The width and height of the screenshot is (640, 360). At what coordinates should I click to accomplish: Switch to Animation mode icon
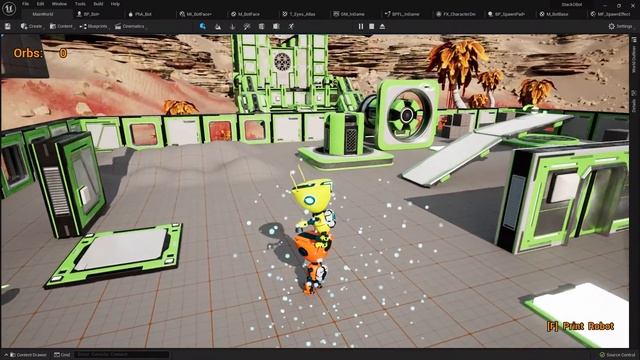(x=291, y=26)
